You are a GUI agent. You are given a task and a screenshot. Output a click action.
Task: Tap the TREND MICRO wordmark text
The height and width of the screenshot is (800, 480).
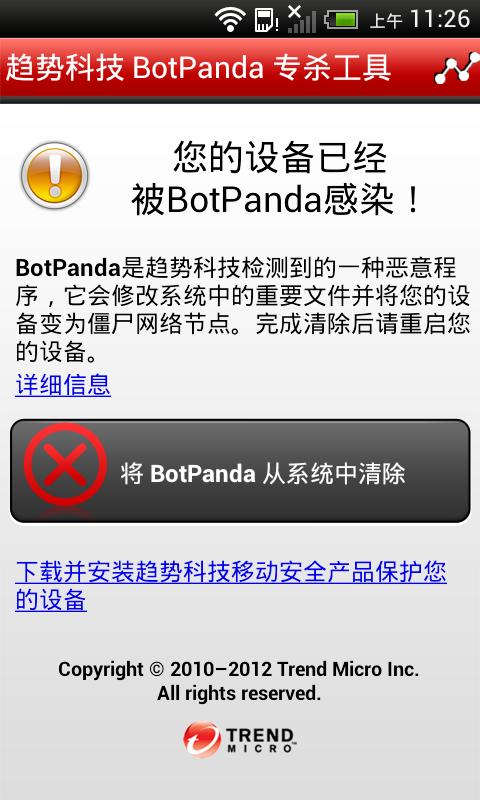pyautogui.click(x=260, y=740)
